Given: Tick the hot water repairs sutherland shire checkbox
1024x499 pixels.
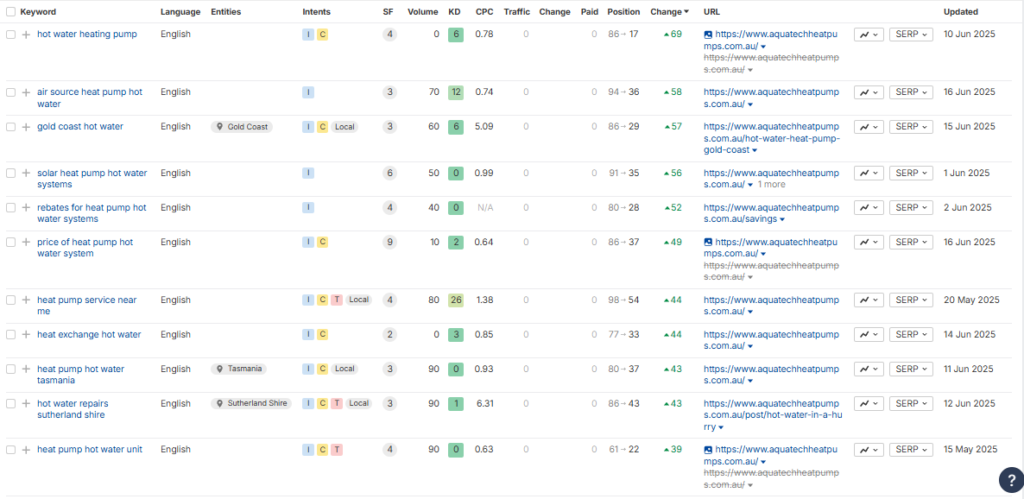Looking at the screenshot, I should tap(10, 404).
